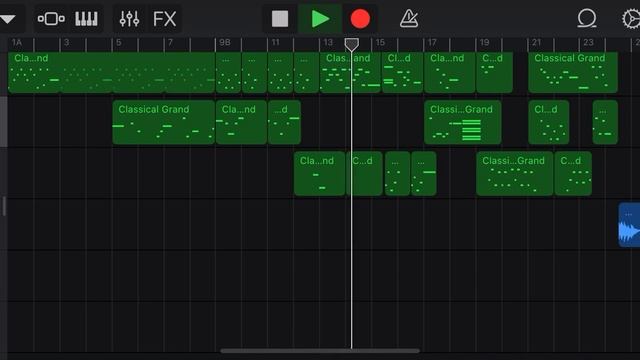Image resolution: width=640 pixels, height=360 pixels.
Task: Select first track's long 'Cla...nd' region at bar 1
Action: pyautogui.click(x=111, y=72)
